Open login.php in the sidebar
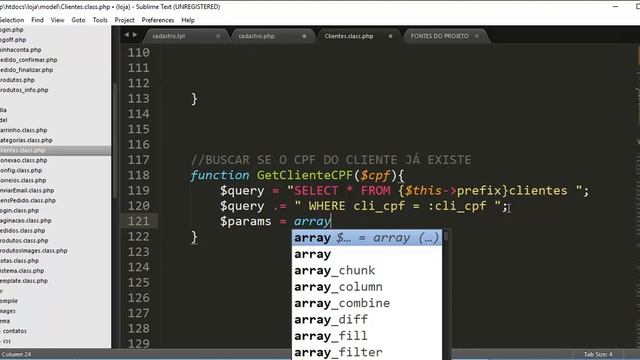 point(12,30)
